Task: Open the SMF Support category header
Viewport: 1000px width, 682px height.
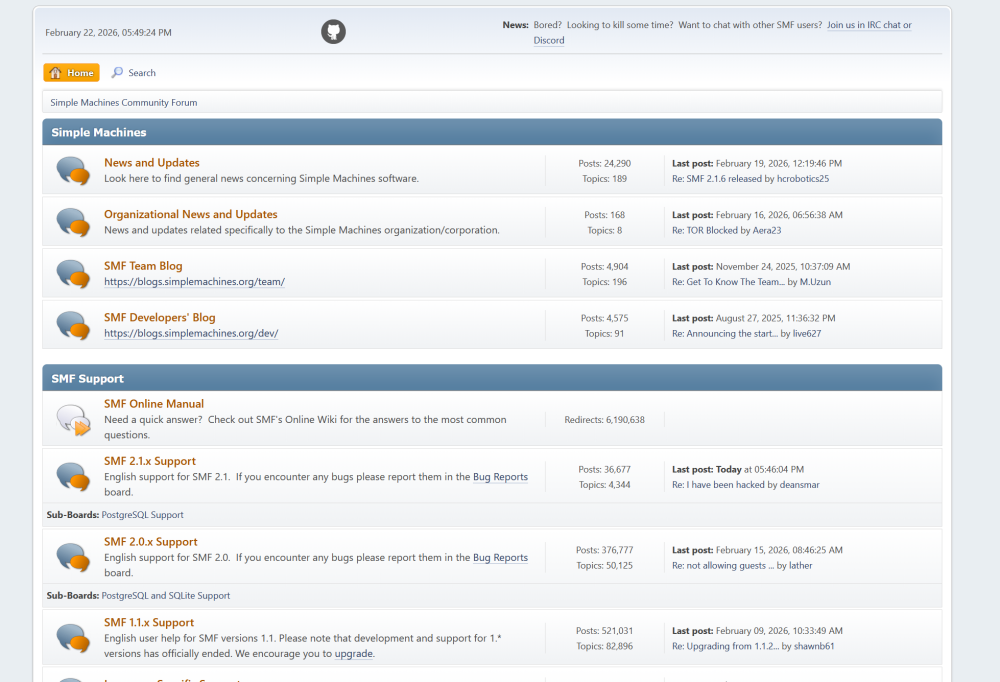Action: pos(87,379)
